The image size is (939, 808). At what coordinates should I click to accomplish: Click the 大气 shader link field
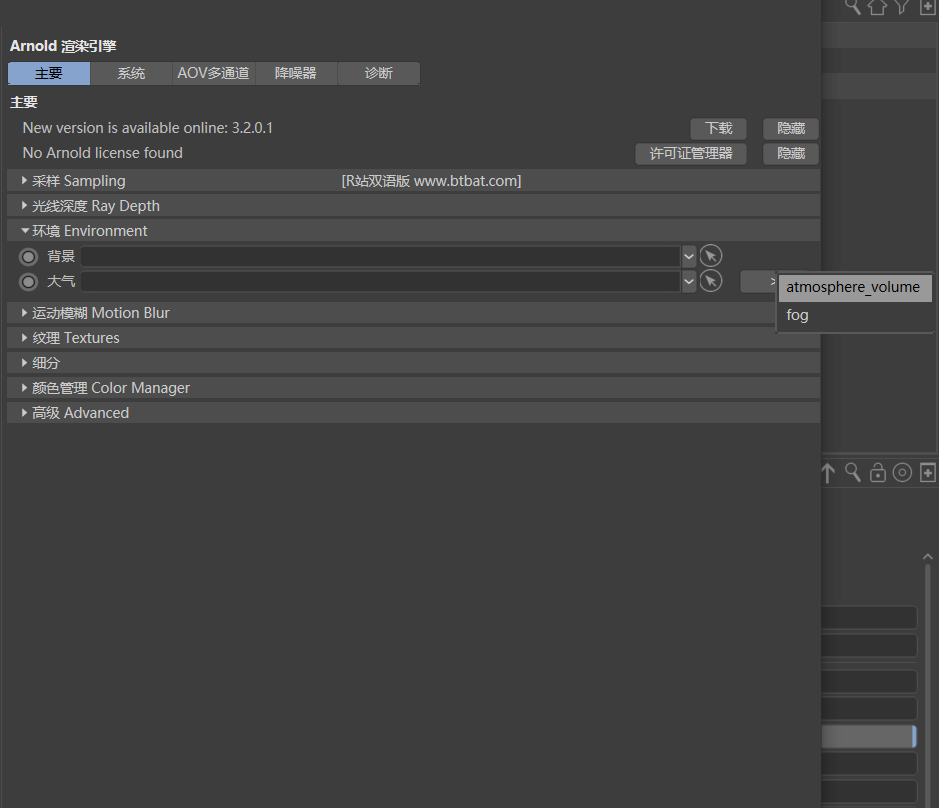380,282
